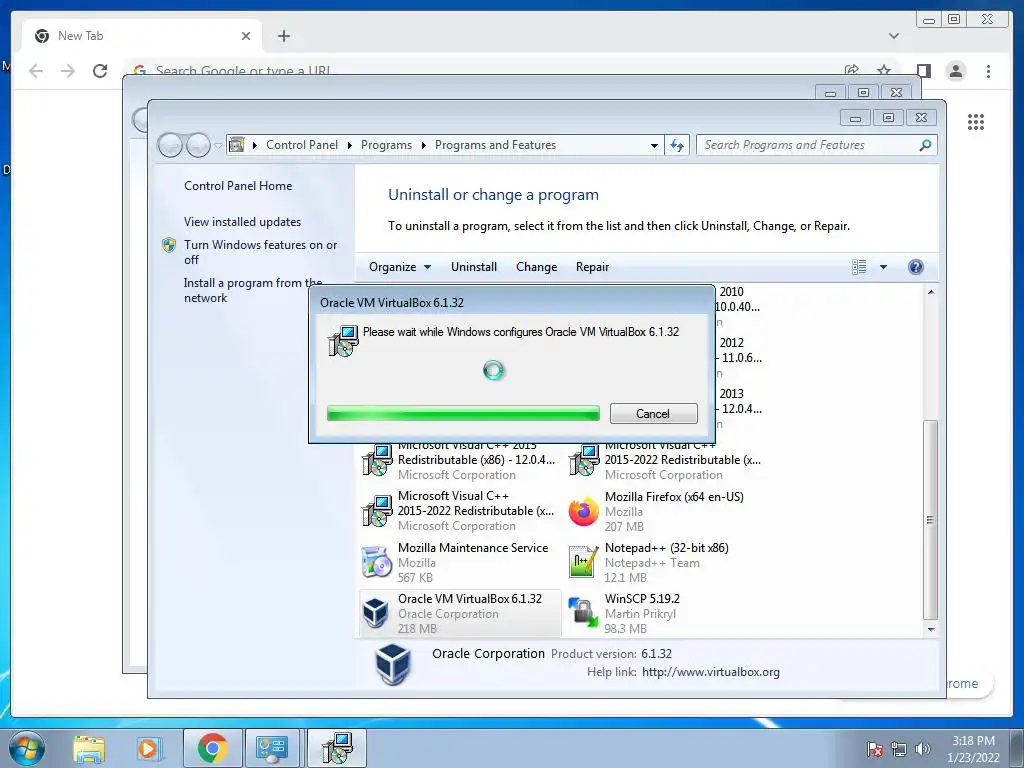Click the volume icon in system tray
Viewport: 1024px width, 768px height.
(x=923, y=749)
